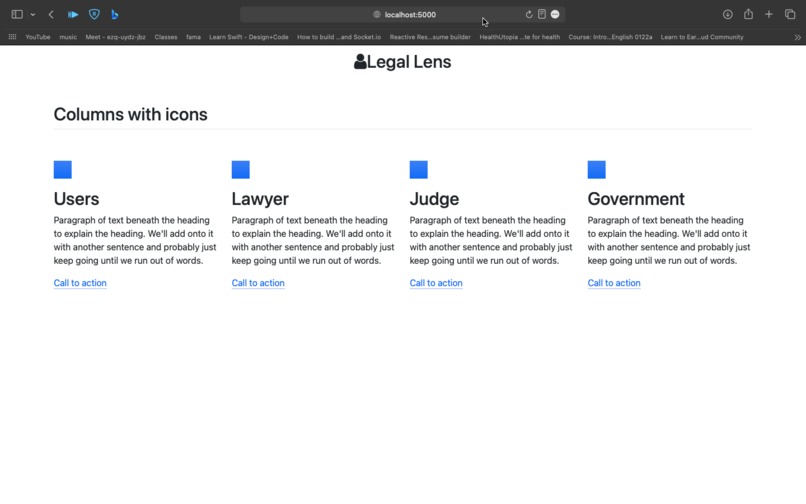Click the paragraph text under Lawyer

[313, 240]
